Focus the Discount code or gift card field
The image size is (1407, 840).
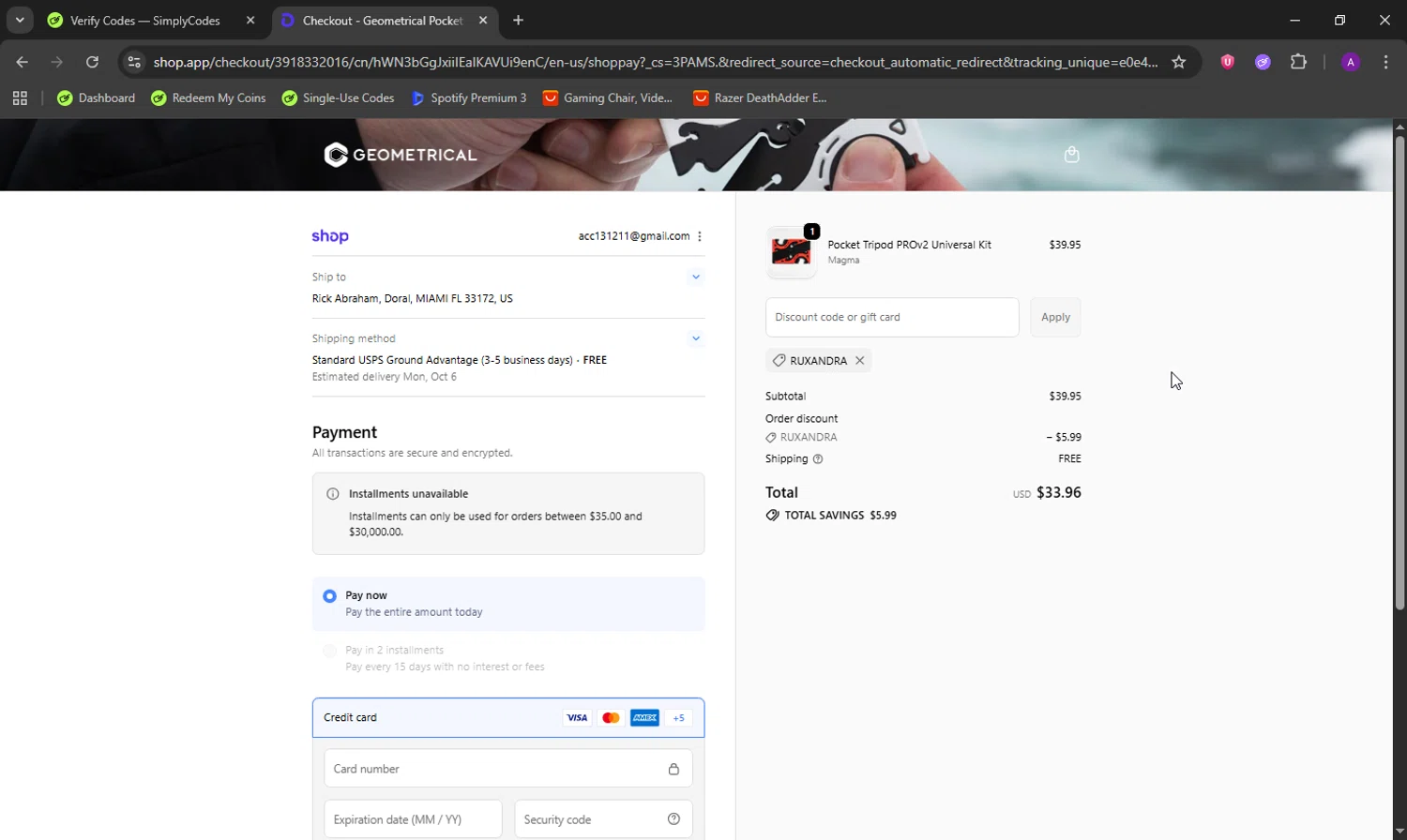[x=891, y=317]
